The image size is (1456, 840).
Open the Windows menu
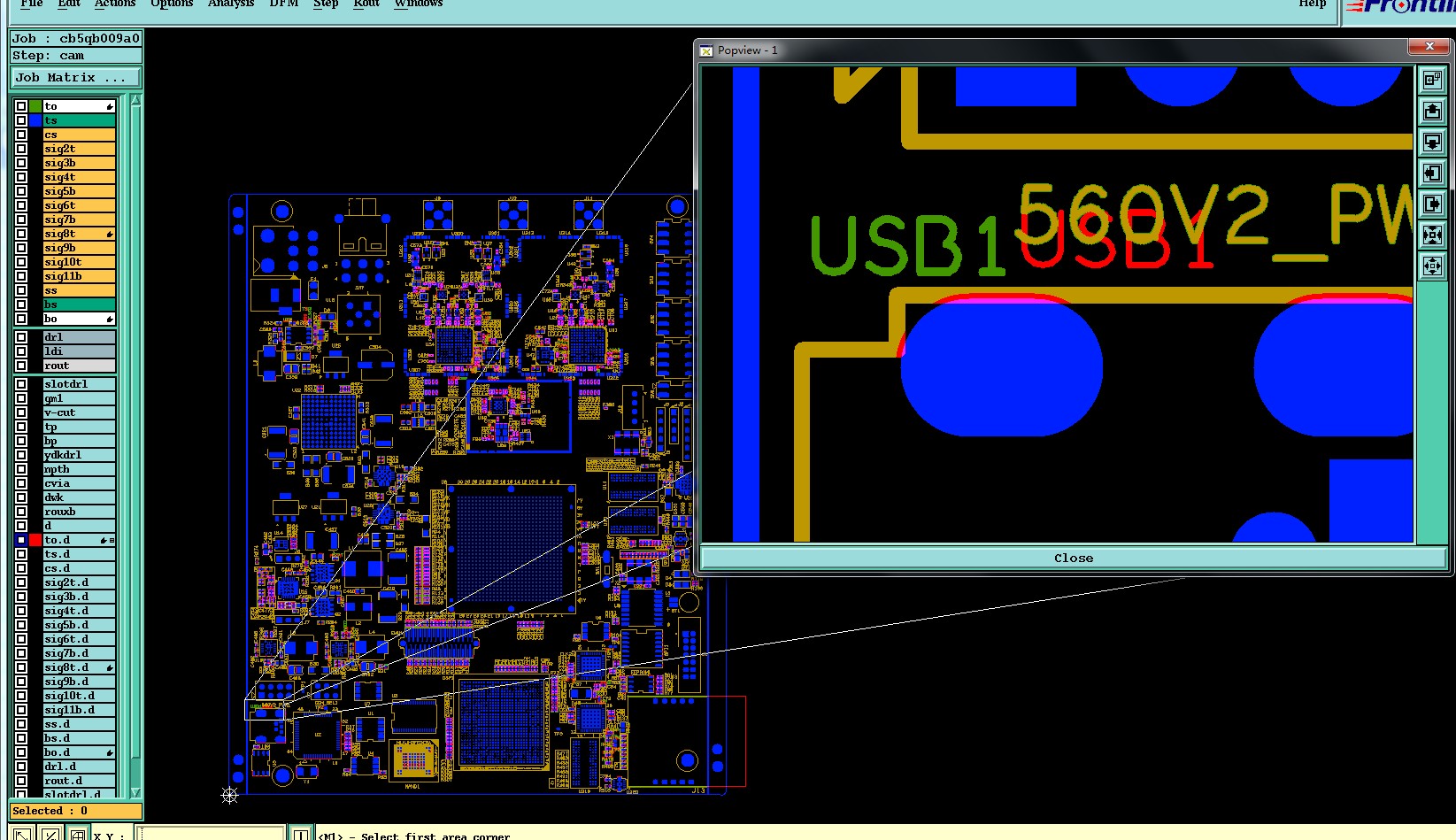tap(419, 4)
